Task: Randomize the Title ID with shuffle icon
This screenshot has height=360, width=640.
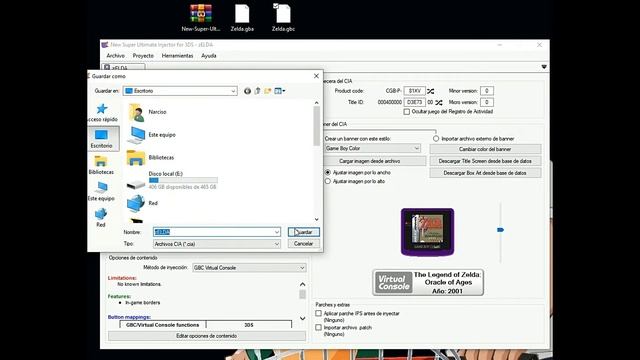Action: pos(439,102)
